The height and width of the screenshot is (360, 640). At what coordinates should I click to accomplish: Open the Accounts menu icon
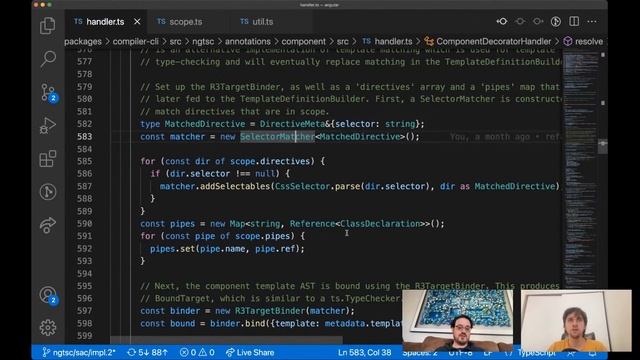click(48, 295)
